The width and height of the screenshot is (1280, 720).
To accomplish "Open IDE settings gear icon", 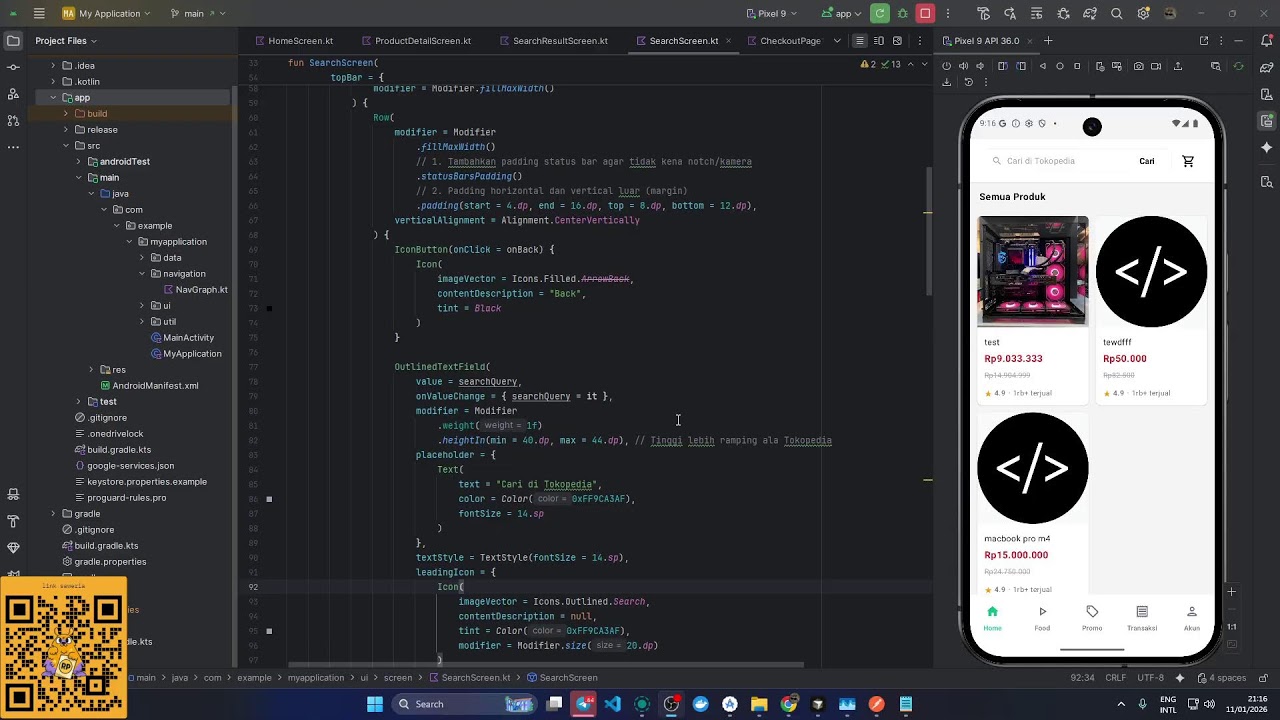I will (1142, 13).
